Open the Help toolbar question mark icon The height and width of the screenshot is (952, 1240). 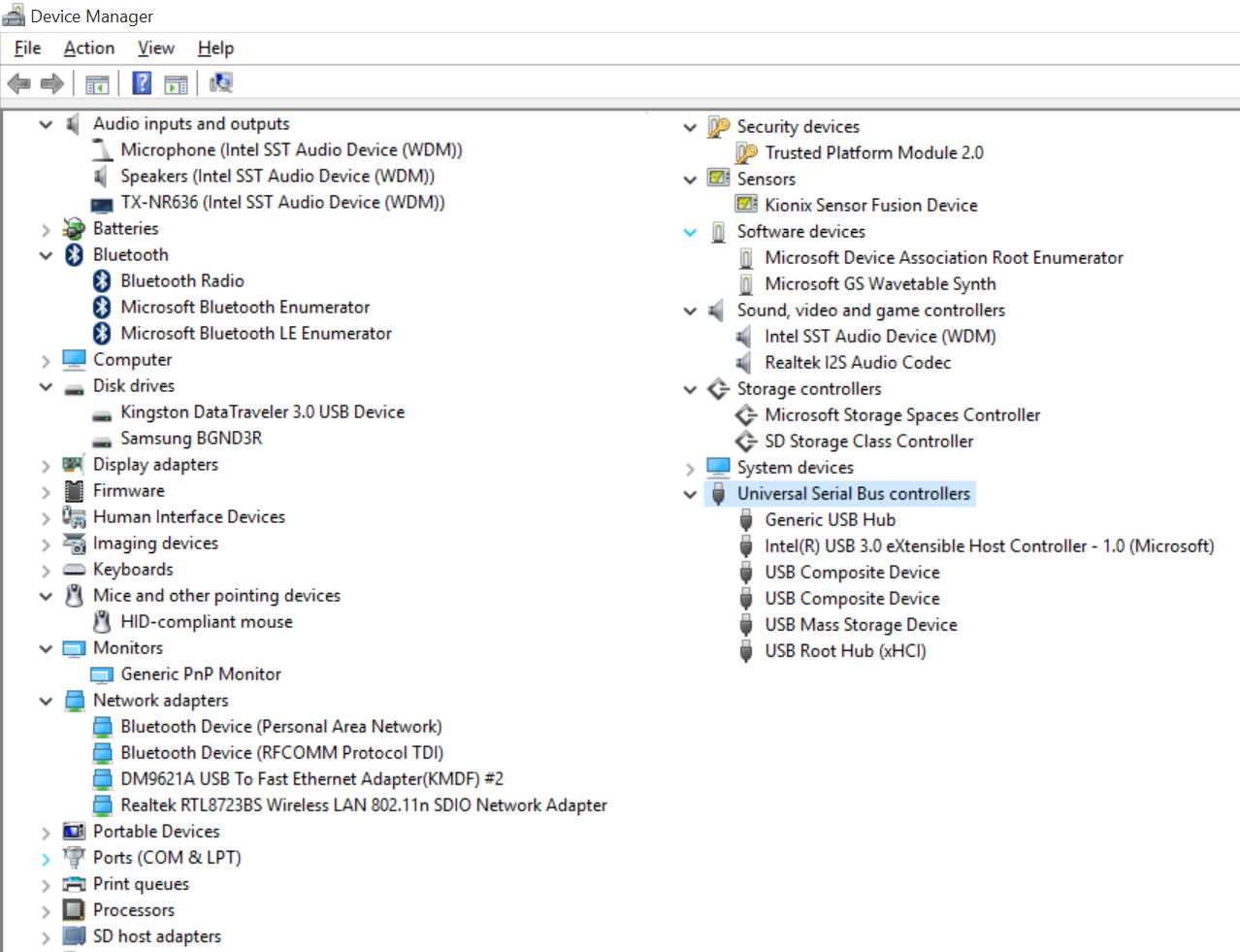point(142,83)
